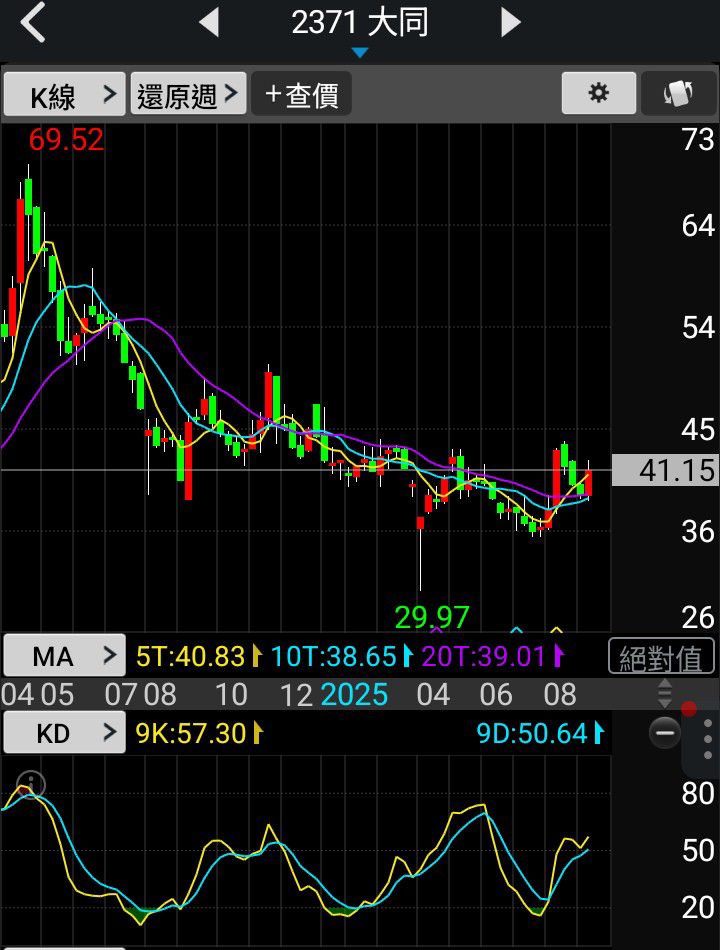Open the MA indicator selector
This screenshot has width=720, height=950.
(64, 656)
